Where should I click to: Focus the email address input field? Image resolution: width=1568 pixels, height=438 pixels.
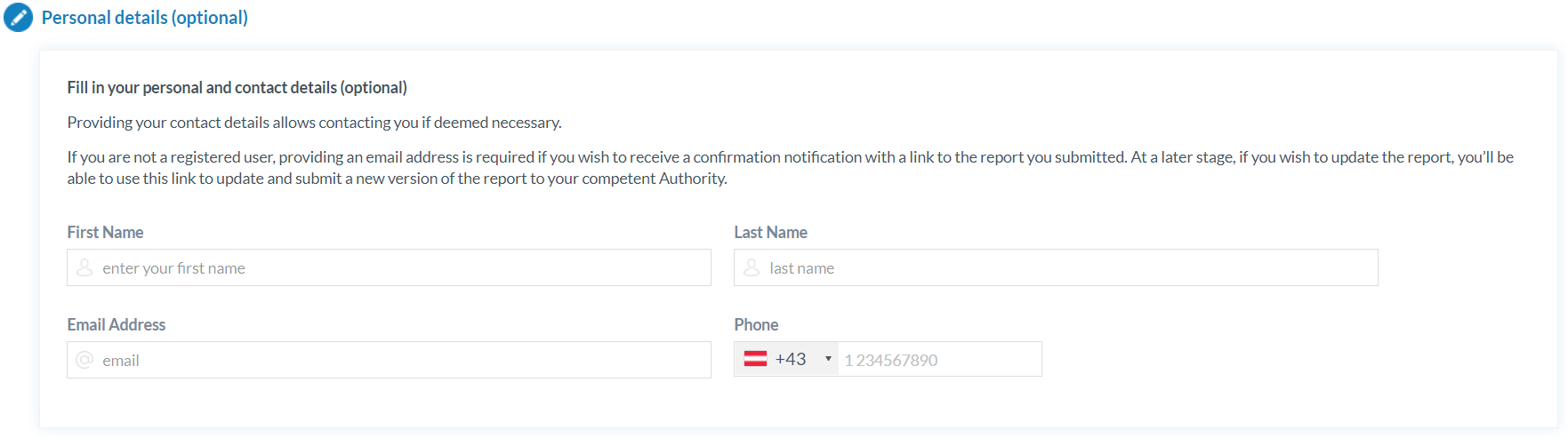pyautogui.click(x=400, y=360)
